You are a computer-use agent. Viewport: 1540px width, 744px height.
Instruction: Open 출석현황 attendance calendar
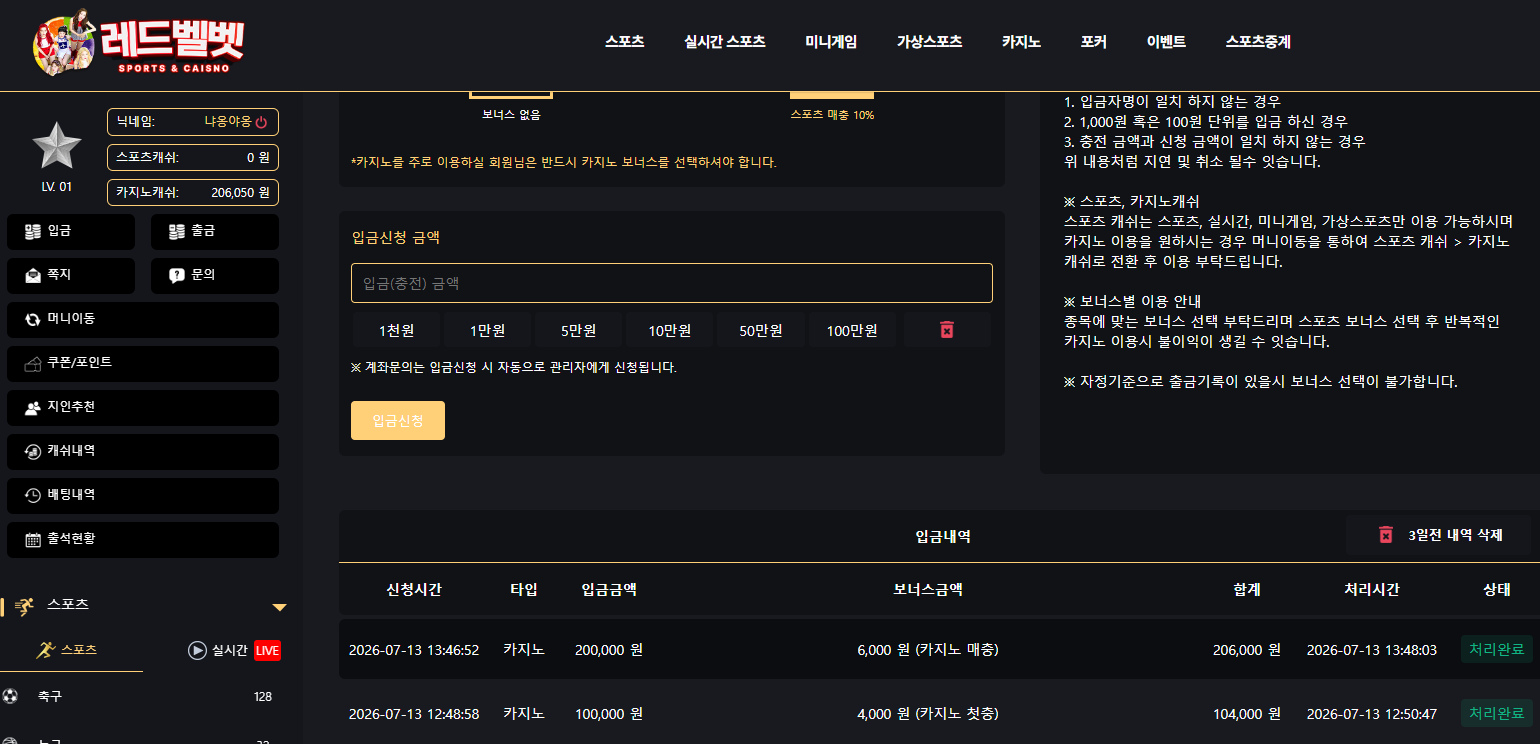pyautogui.click(x=143, y=540)
